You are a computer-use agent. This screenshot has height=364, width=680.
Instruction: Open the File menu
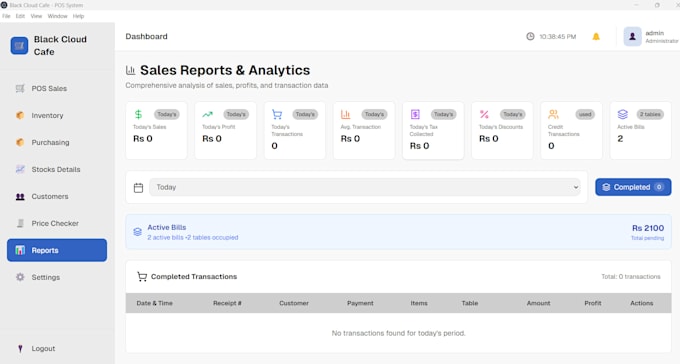6,16
